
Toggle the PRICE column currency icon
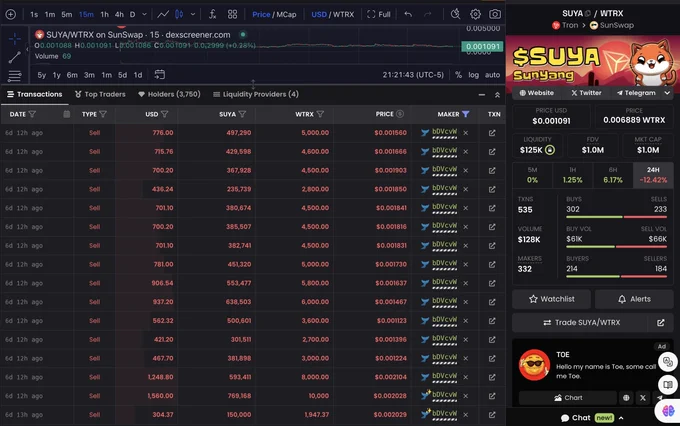[400, 114]
